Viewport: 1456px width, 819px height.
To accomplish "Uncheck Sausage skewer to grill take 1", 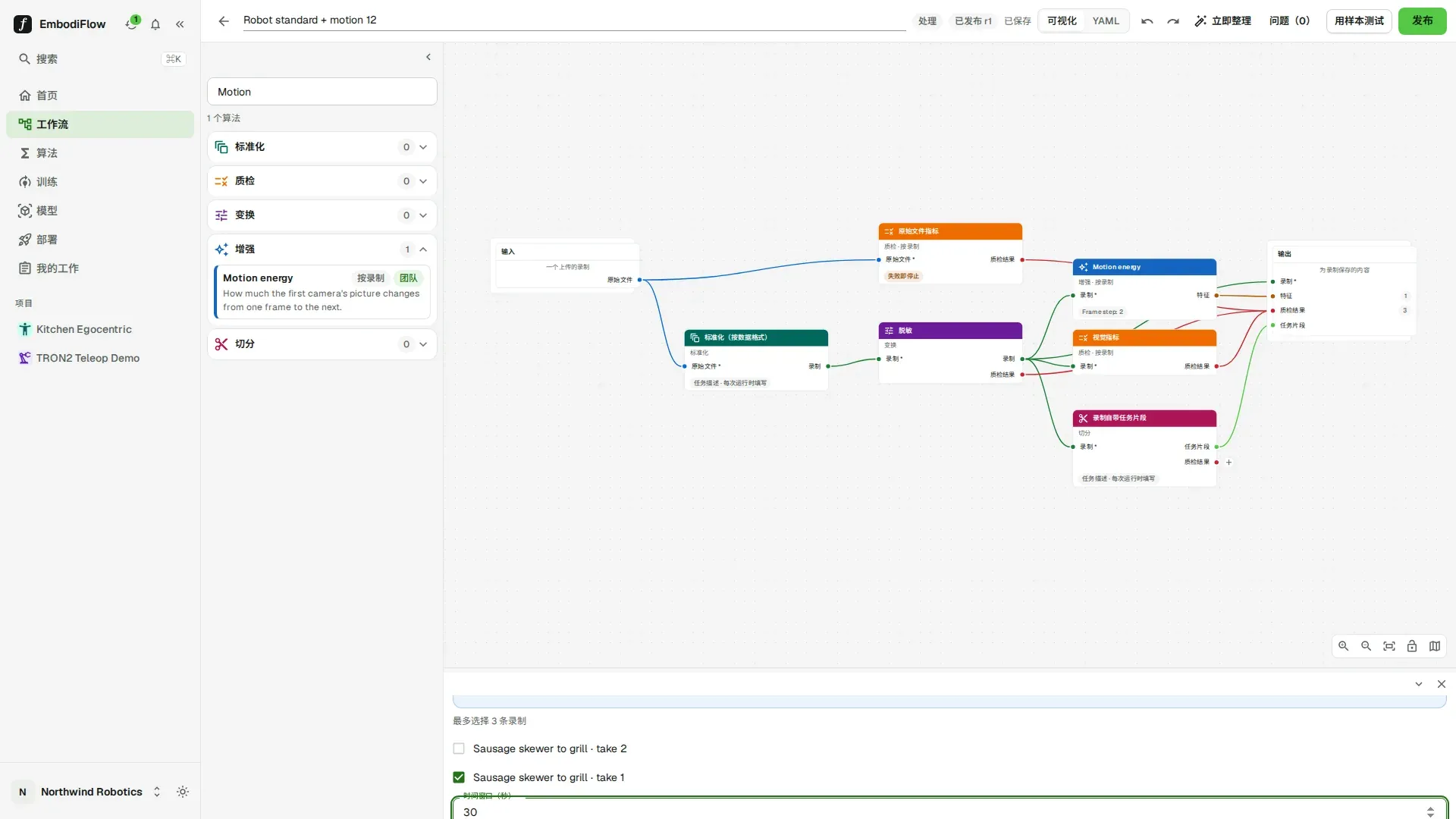I will [x=459, y=777].
